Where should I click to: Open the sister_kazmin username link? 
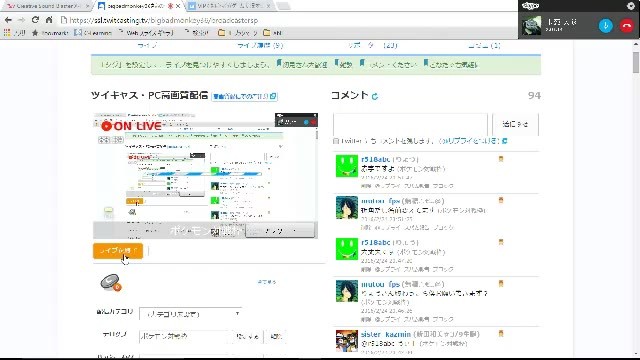coord(386,334)
